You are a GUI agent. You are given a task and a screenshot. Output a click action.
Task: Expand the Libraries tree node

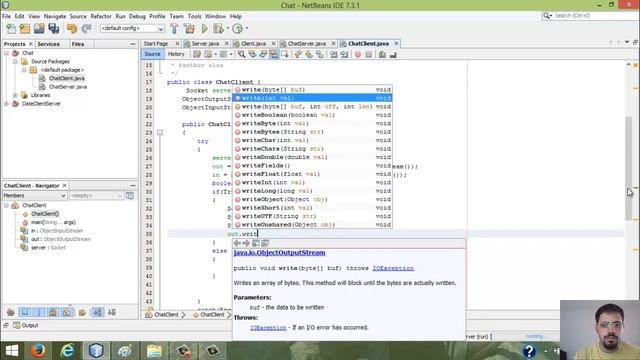click(15, 95)
